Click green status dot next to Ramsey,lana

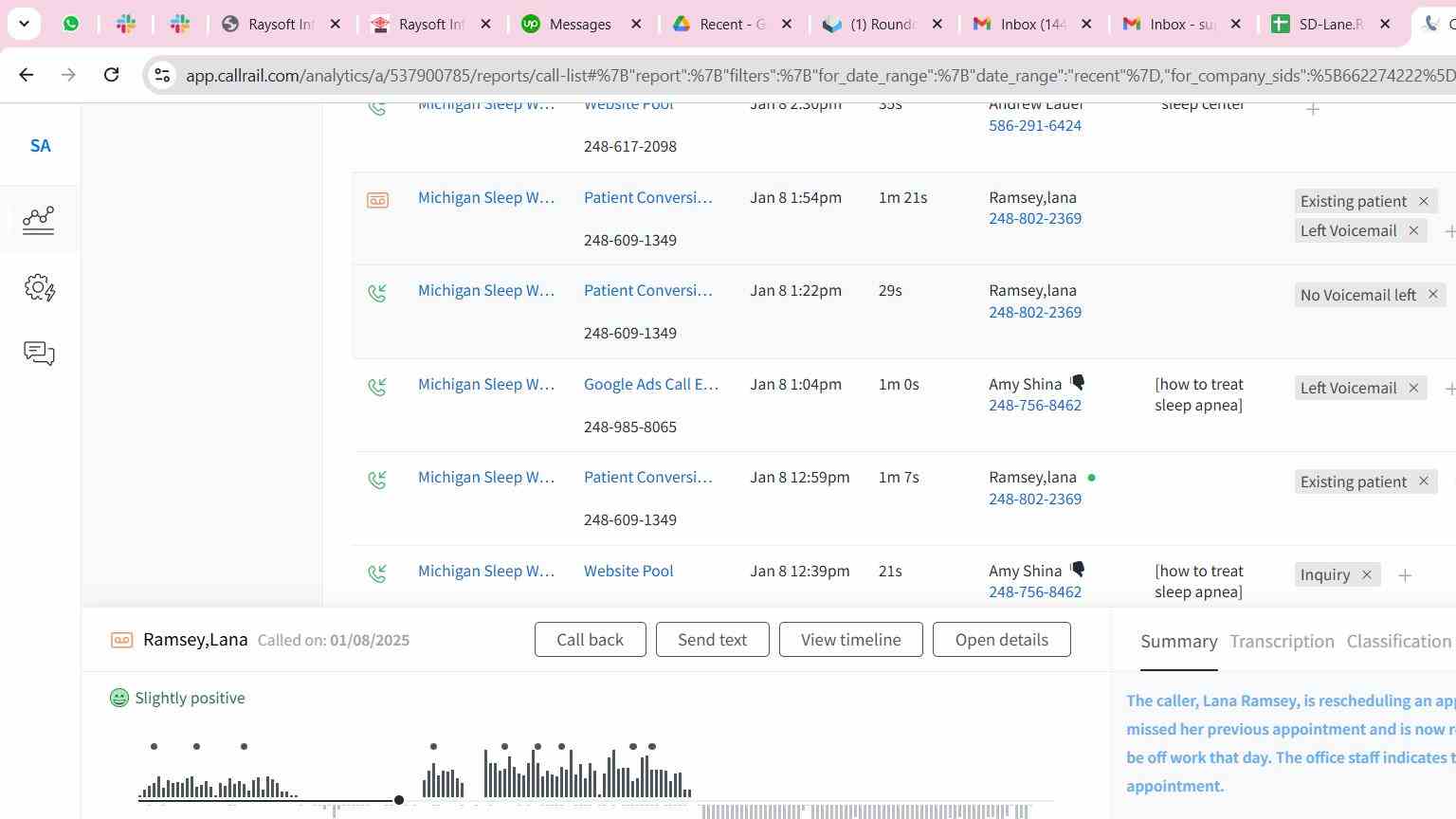pyautogui.click(x=1092, y=478)
